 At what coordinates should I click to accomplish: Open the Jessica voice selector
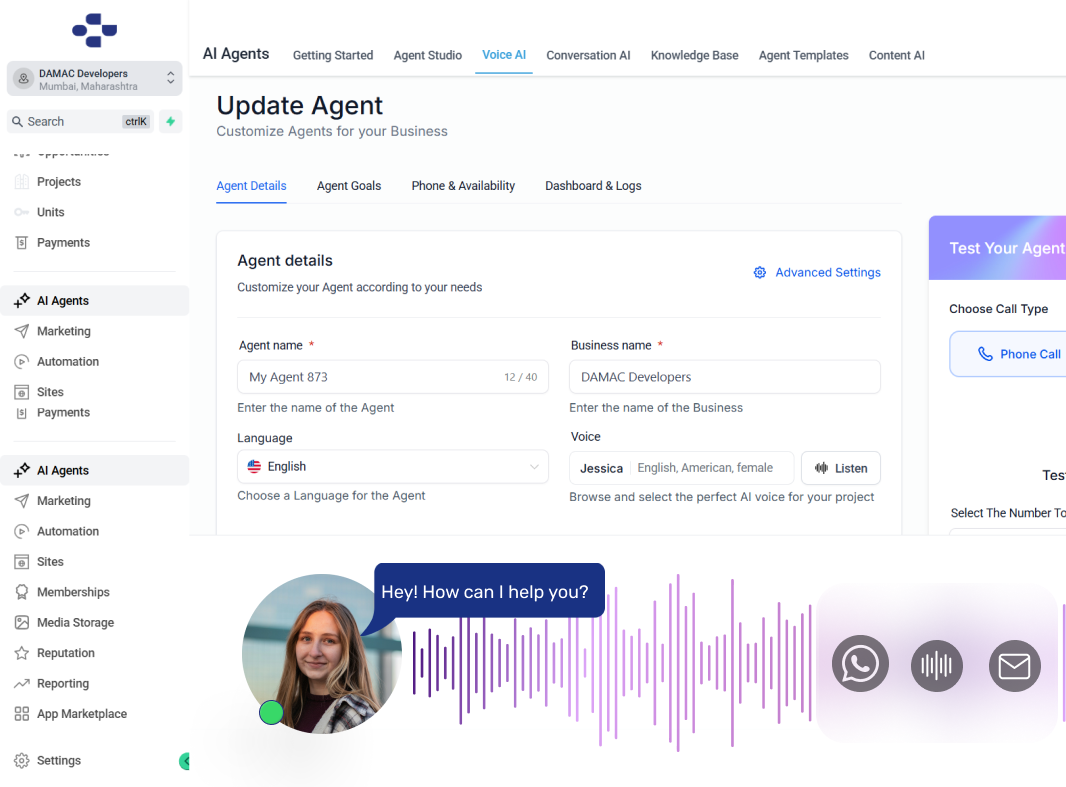click(681, 468)
